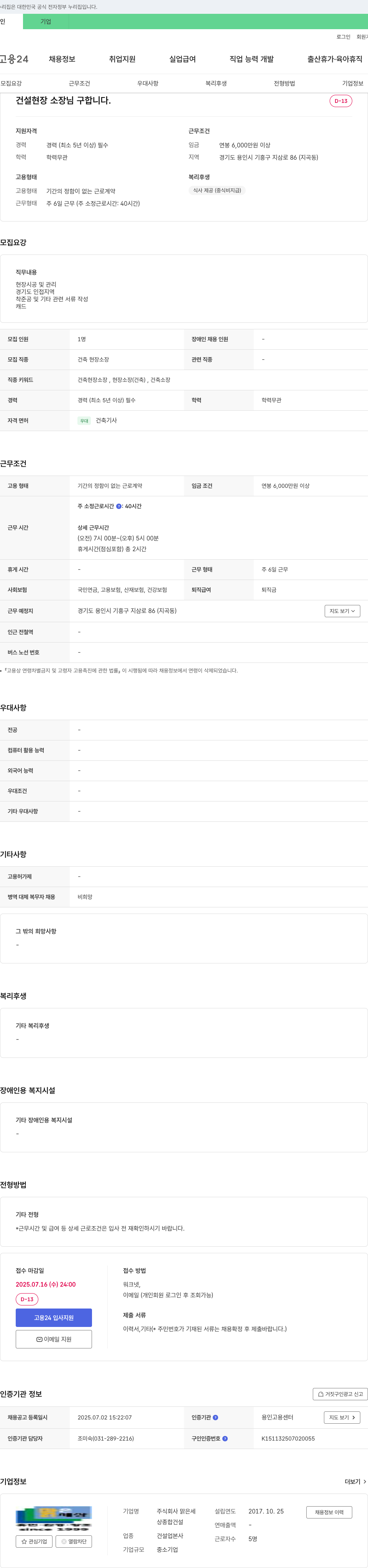This screenshot has height=1568, width=368.
Task: Open the 채용정보 이력 button
Action: tap(329, 1513)
